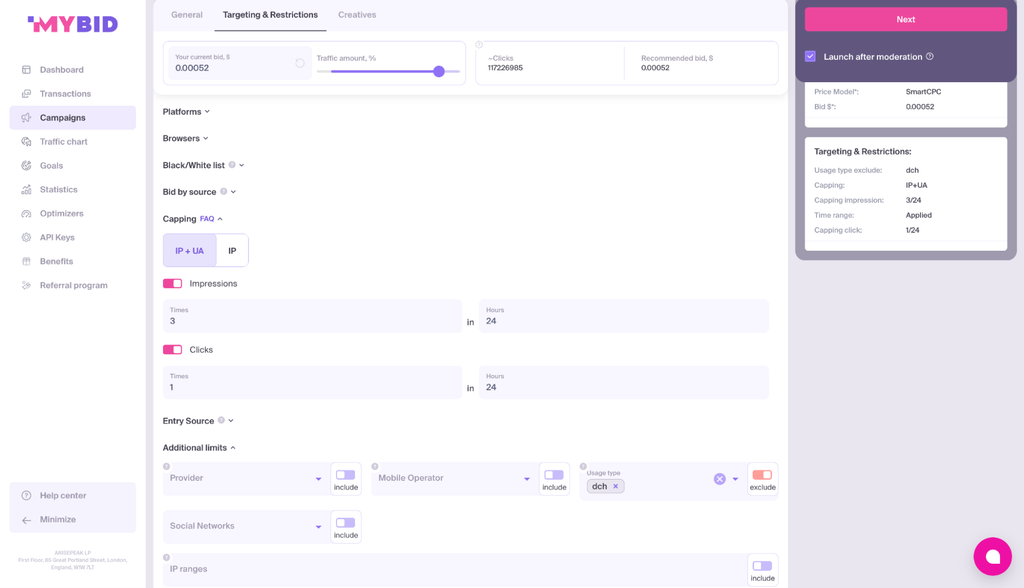Open the Capping FAQ link

(x=207, y=219)
